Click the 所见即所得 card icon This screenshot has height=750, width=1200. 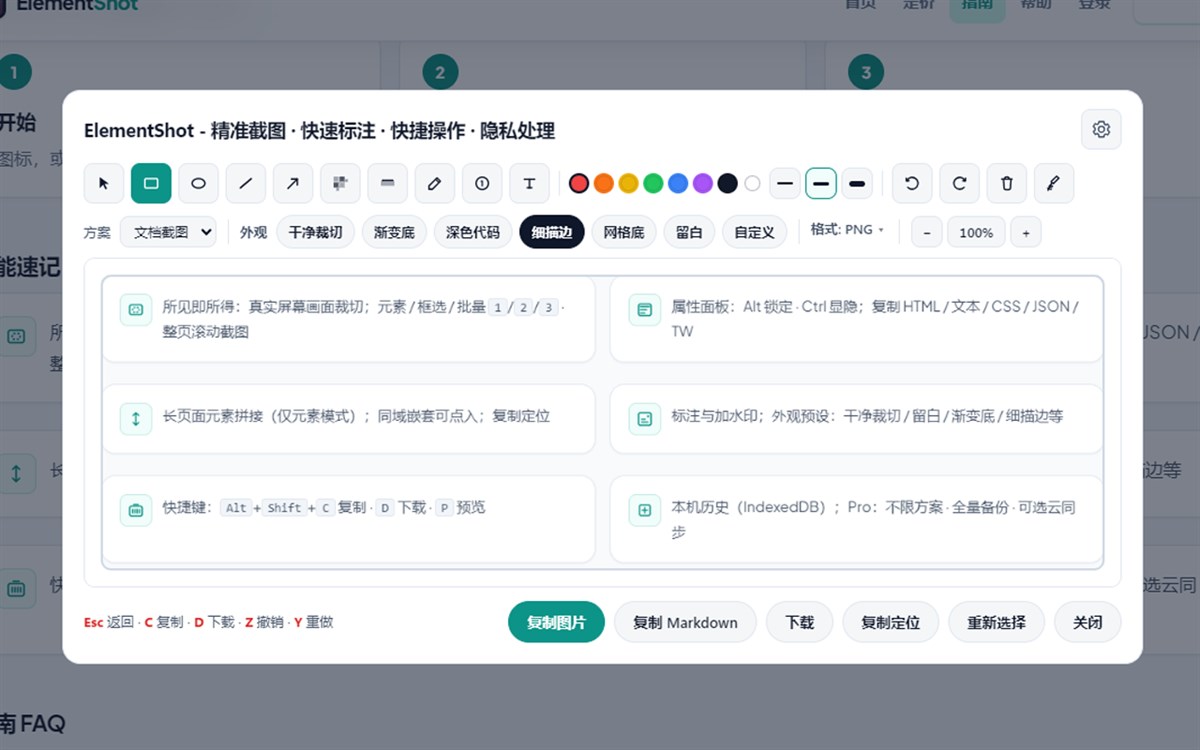[136, 309]
